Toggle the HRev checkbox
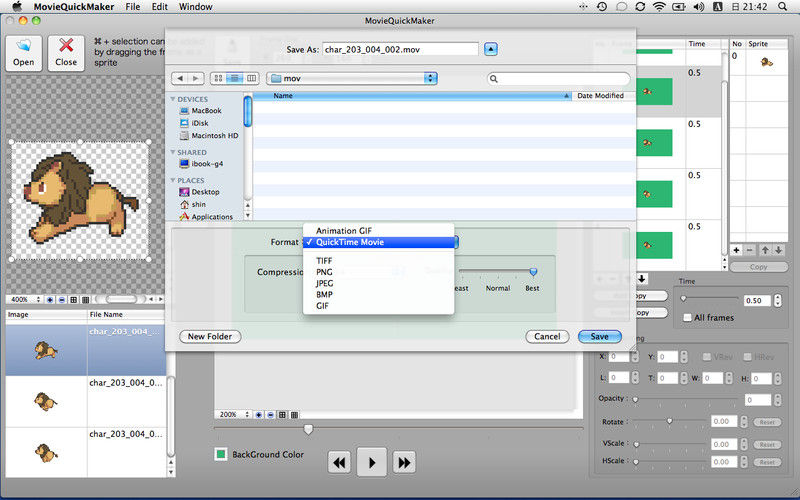Image resolution: width=800 pixels, height=500 pixels. click(747, 357)
